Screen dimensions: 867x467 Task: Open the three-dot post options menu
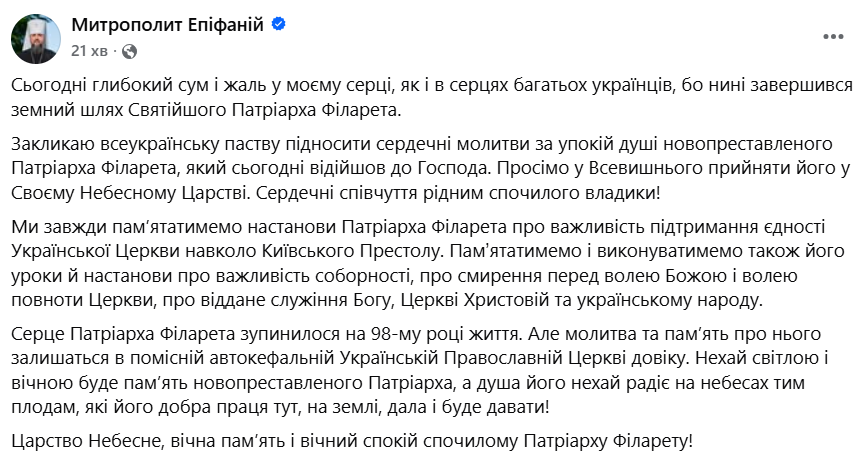pyautogui.click(x=832, y=36)
